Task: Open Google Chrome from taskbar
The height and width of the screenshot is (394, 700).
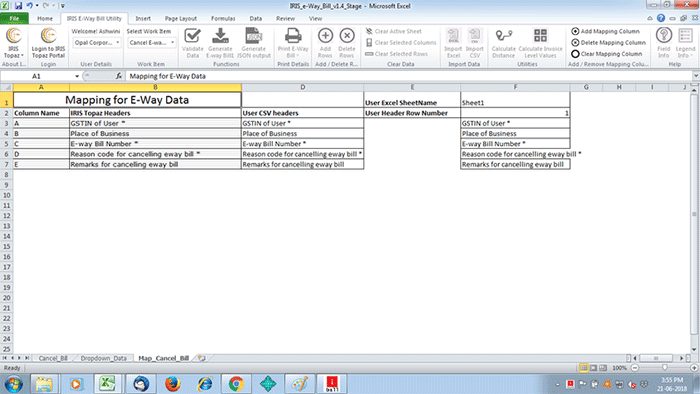Action: tap(236, 384)
